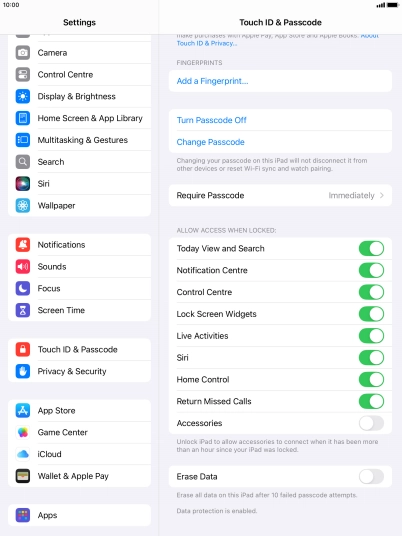
Task: Tap the Game Center icon
Action: coord(23,432)
